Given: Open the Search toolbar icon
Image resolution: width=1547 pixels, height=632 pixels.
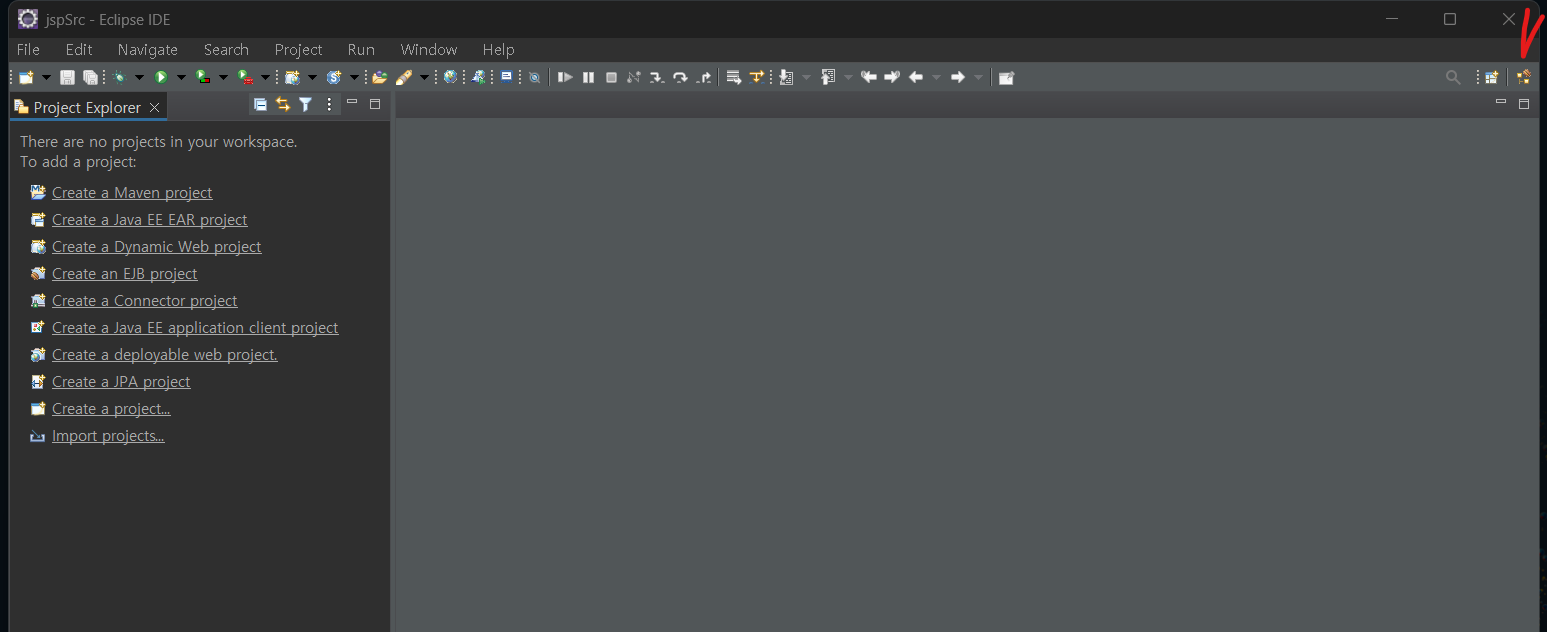Looking at the screenshot, I should coord(1453,77).
